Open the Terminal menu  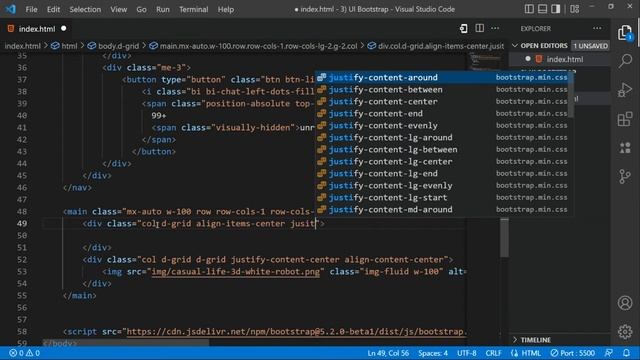coord(193,9)
